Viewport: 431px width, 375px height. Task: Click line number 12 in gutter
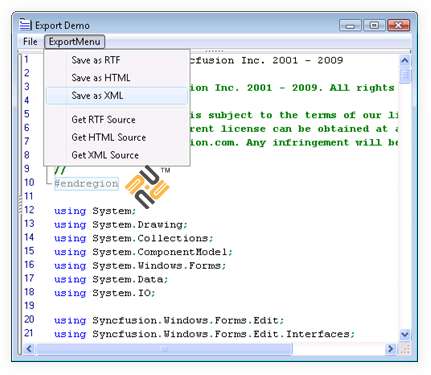click(29, 210)
